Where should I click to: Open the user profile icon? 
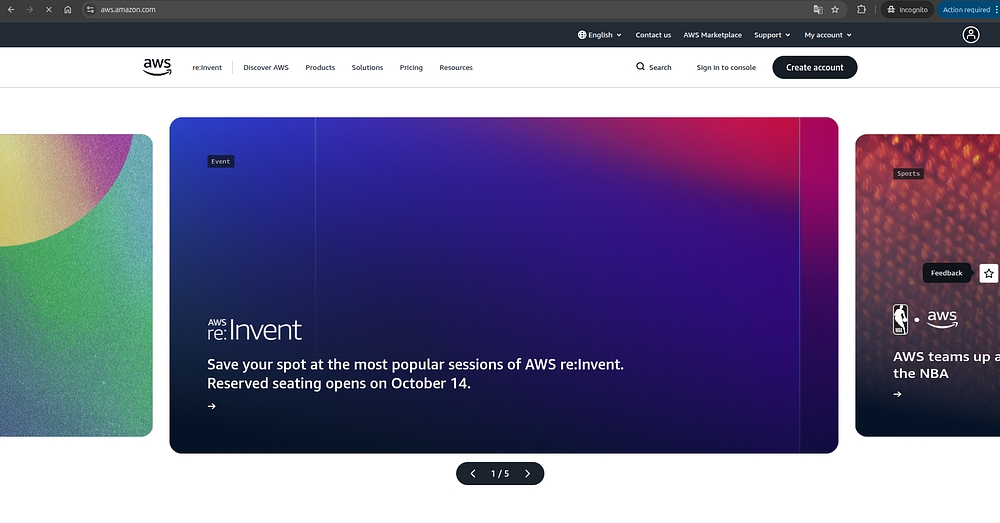(x=970, y=35)
